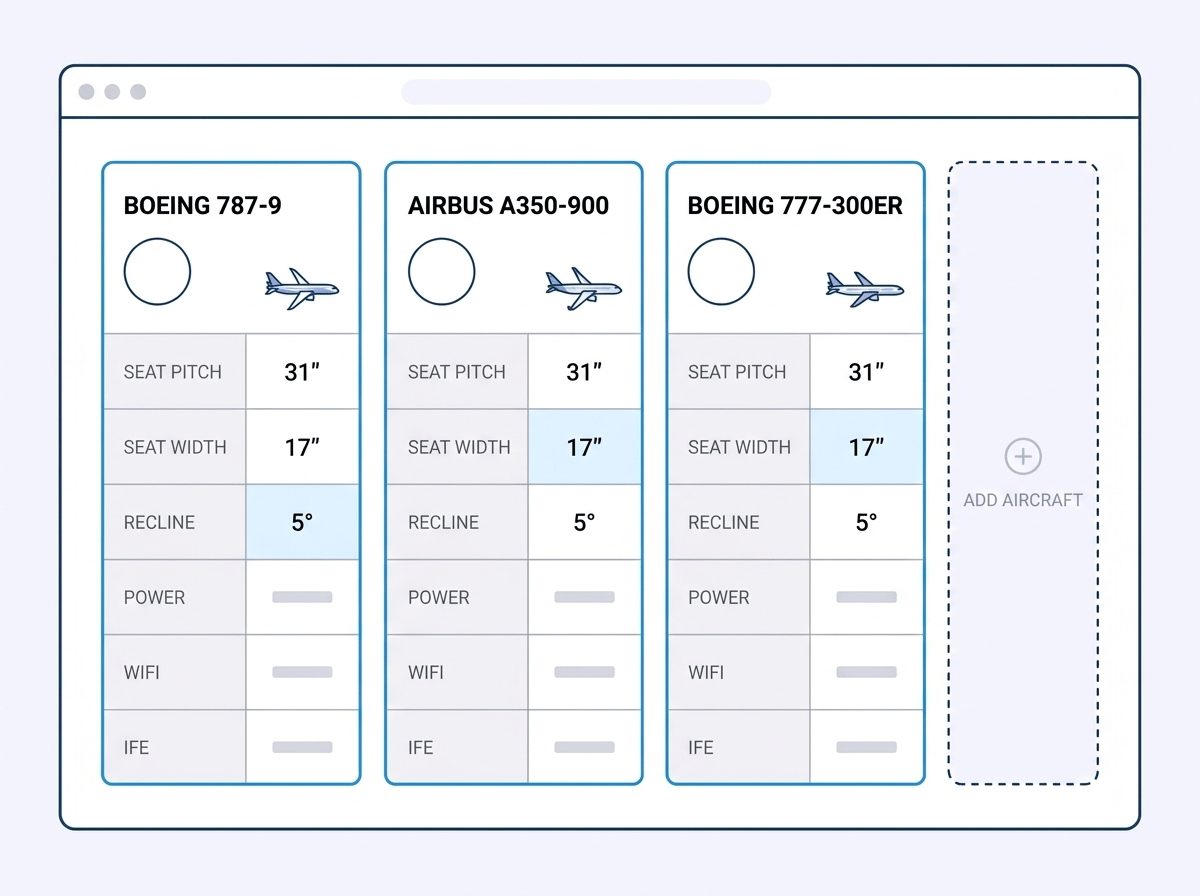The height and width of the screenshot is (896, 1200).
Task: Click RECLINE label in Boeing 787-9 card
Action: coord(159,522)
